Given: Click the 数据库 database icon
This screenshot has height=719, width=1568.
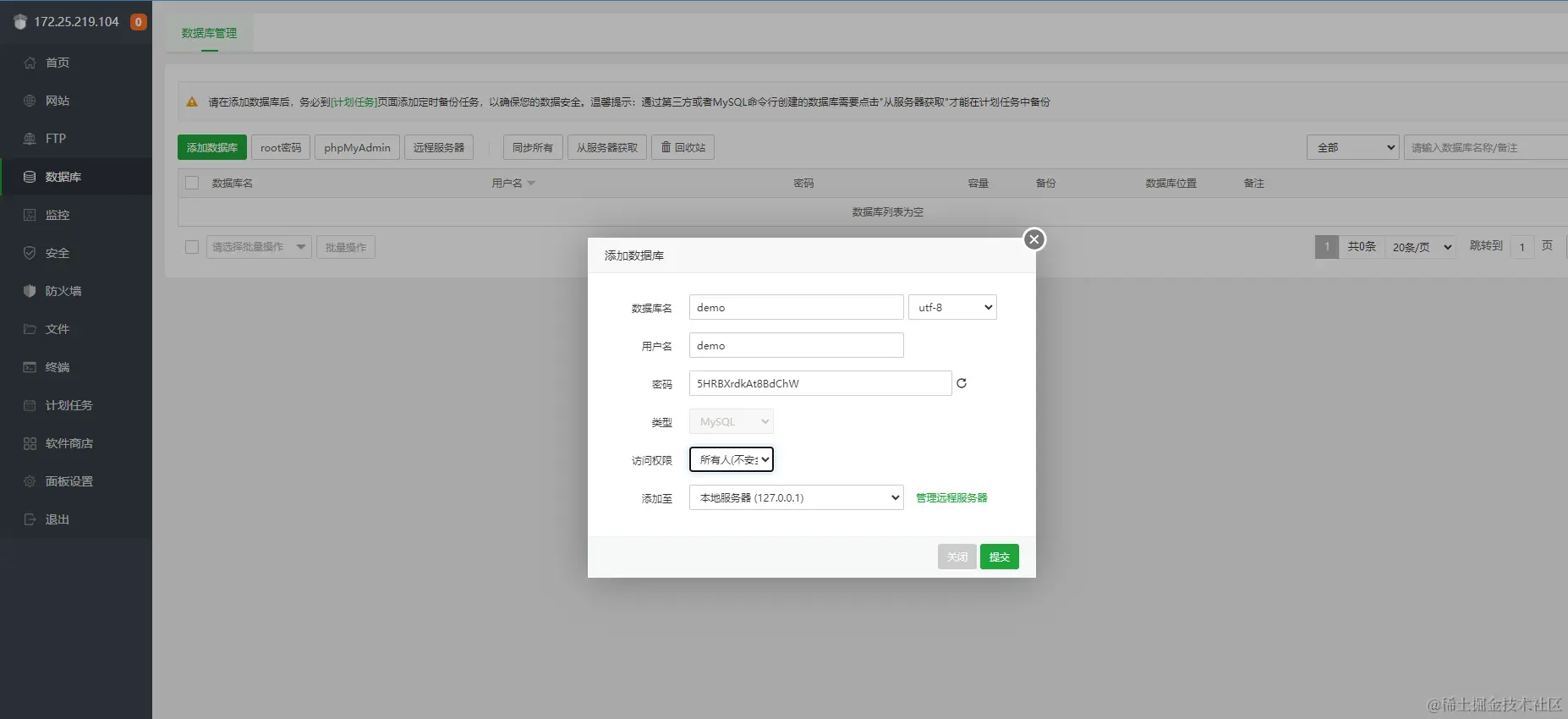Looking at the screenshot, I should coord(30,177).
